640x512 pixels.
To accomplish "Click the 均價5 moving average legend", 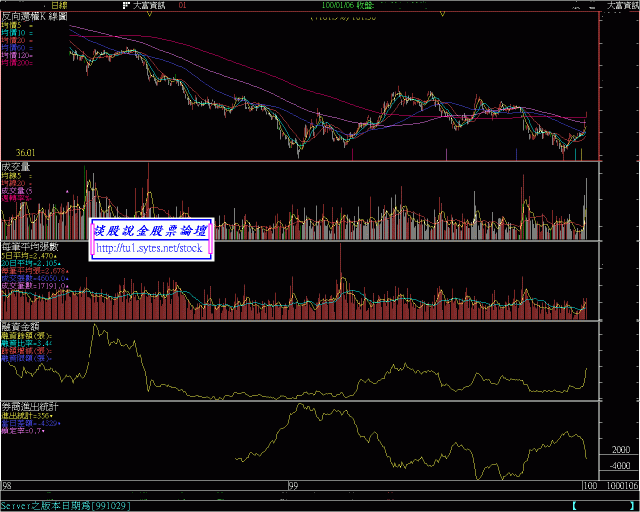I will click(x=17, y=25).
